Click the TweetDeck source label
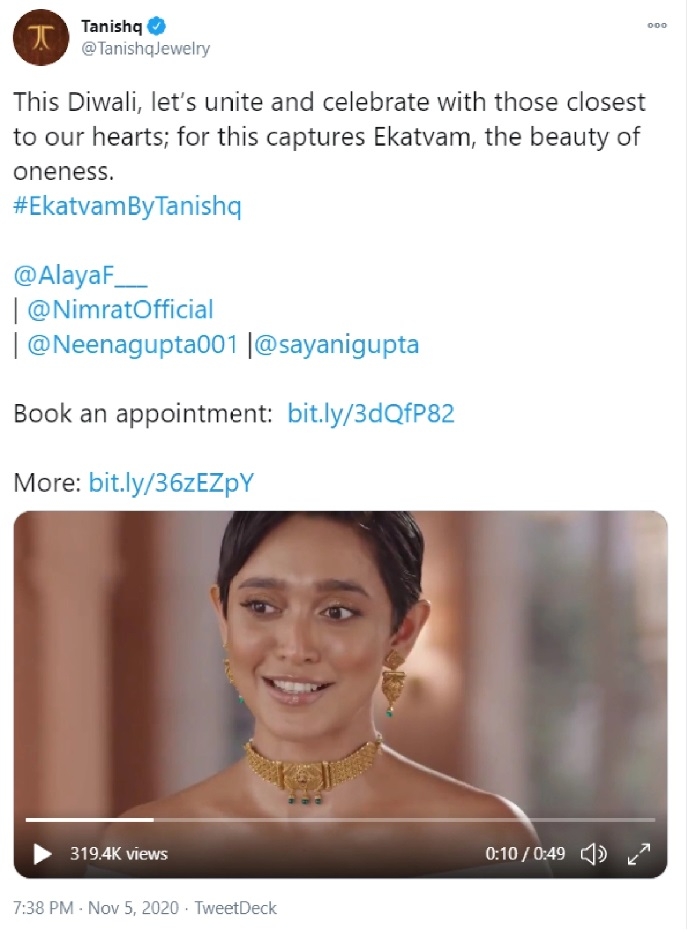 235,908
